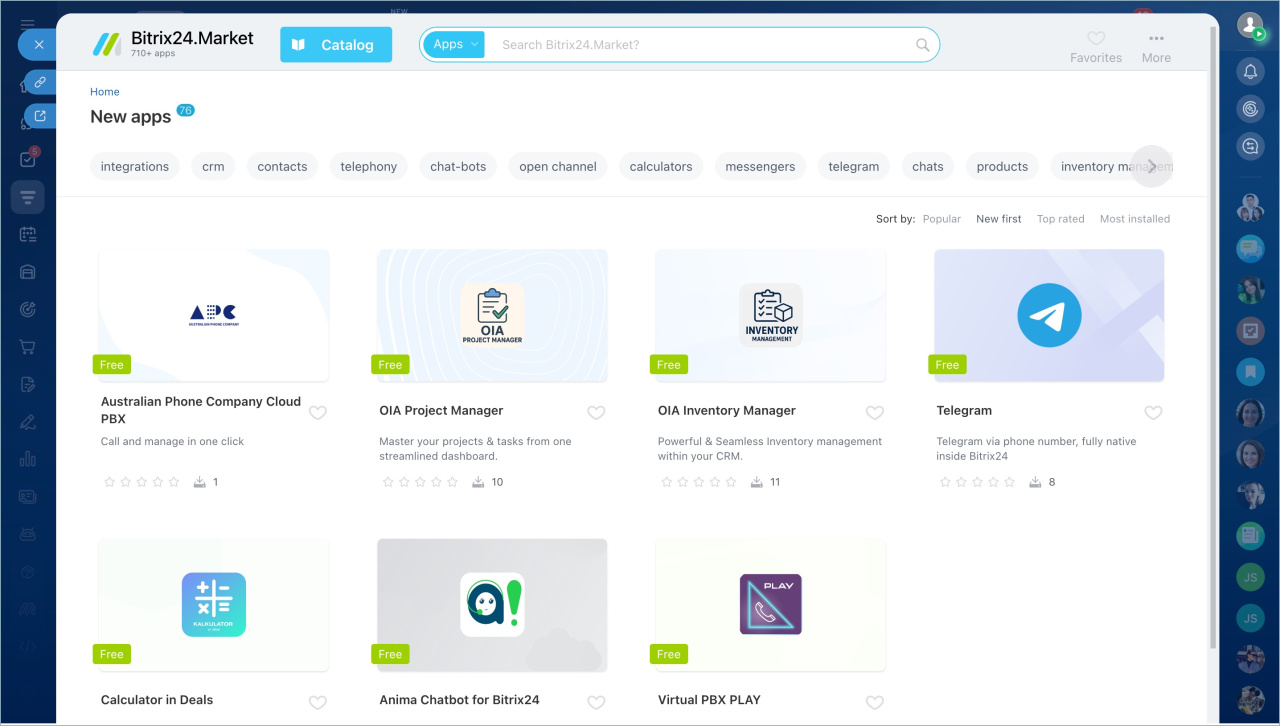Toggle favorite heart for Telegram app
Image resolution: width=1280 pixels, height=726 pixels.
pyautogui.click(x=1153, y=412)
